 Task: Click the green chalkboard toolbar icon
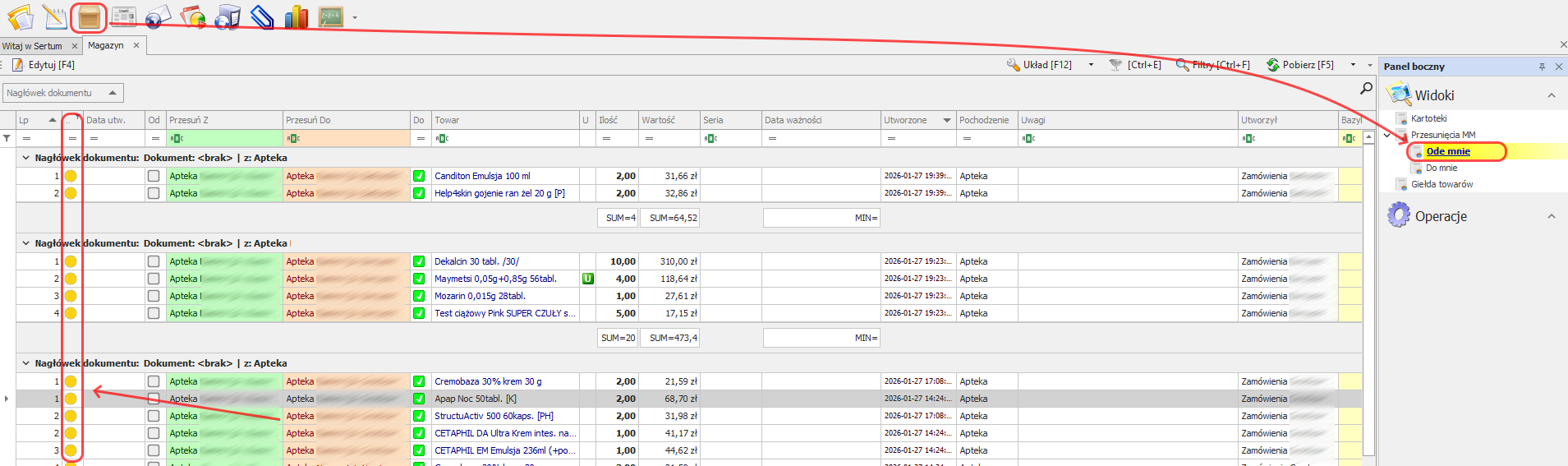330,16
